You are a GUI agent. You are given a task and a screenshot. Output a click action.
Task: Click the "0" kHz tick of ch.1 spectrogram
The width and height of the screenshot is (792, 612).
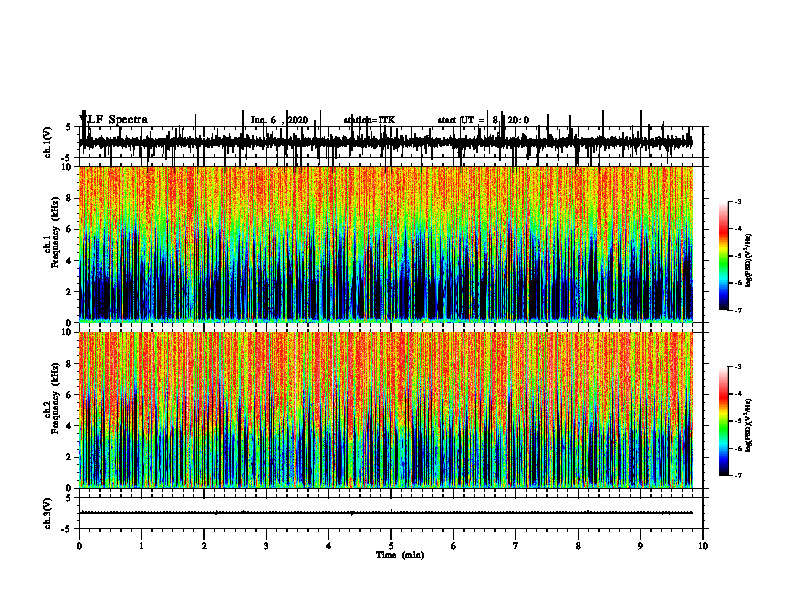click(x=70, y=323)
